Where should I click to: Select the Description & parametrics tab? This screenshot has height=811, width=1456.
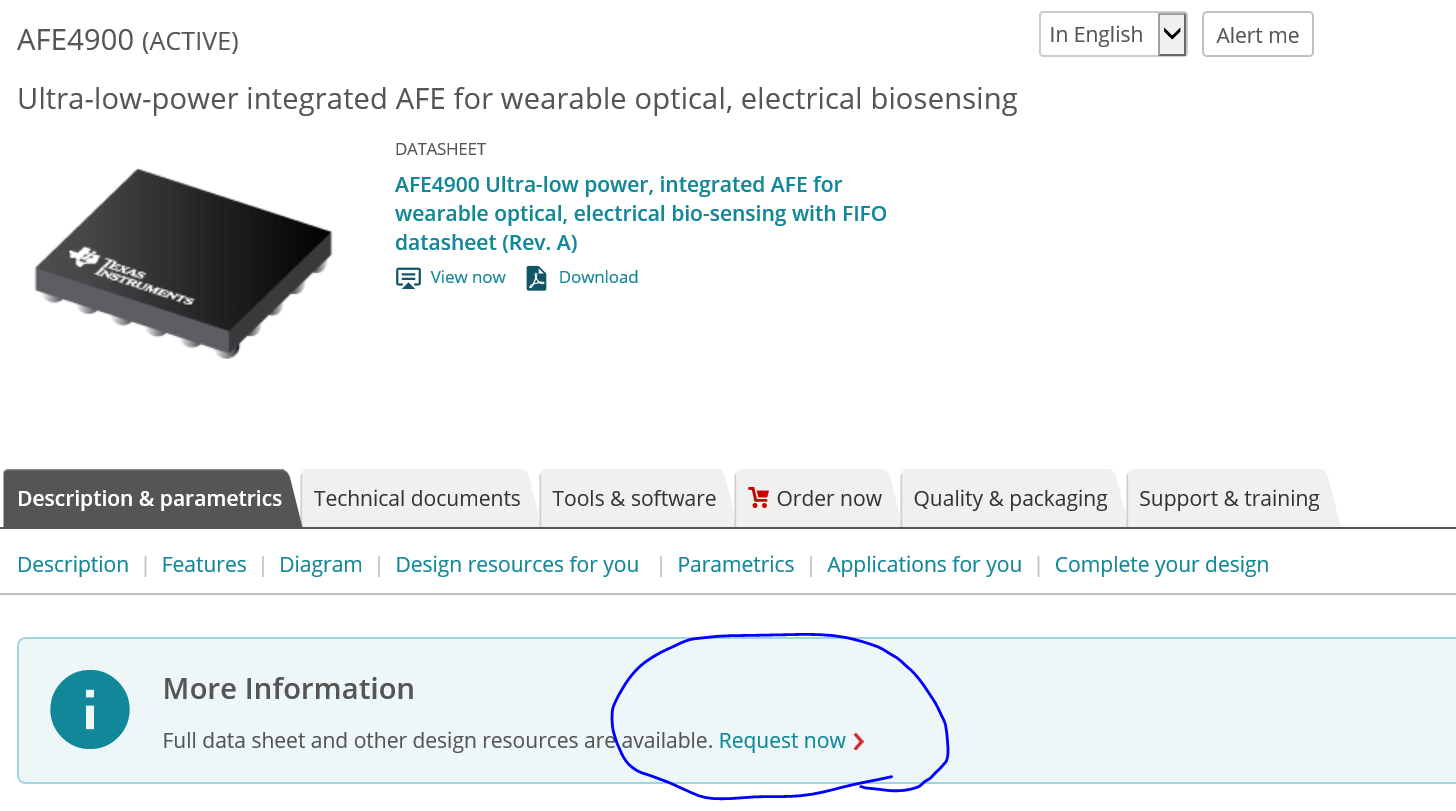(x=150, y=498)
